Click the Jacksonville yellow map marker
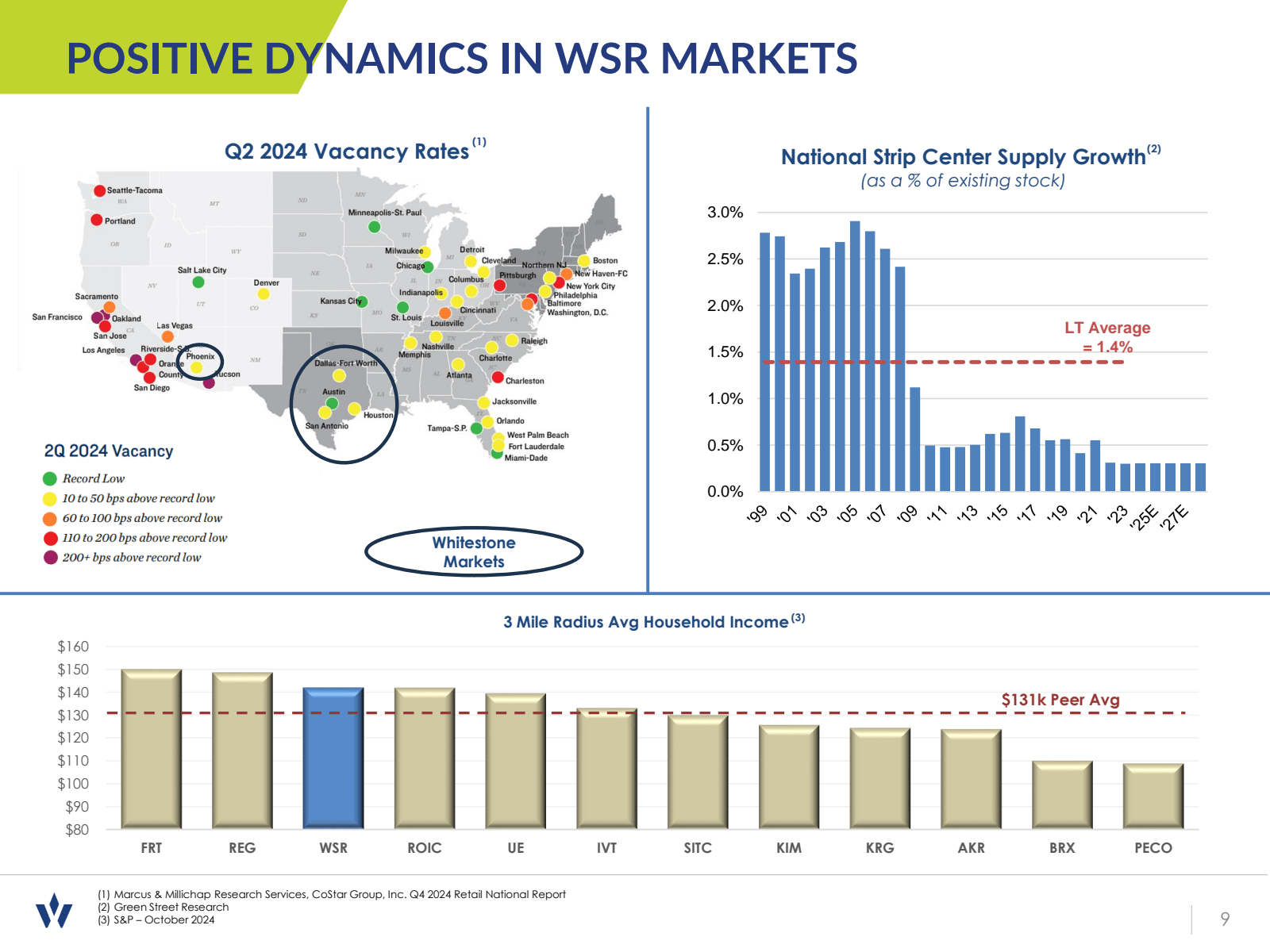The height and width of the screenshot is (952, 1270). click(x=483, y=402)
